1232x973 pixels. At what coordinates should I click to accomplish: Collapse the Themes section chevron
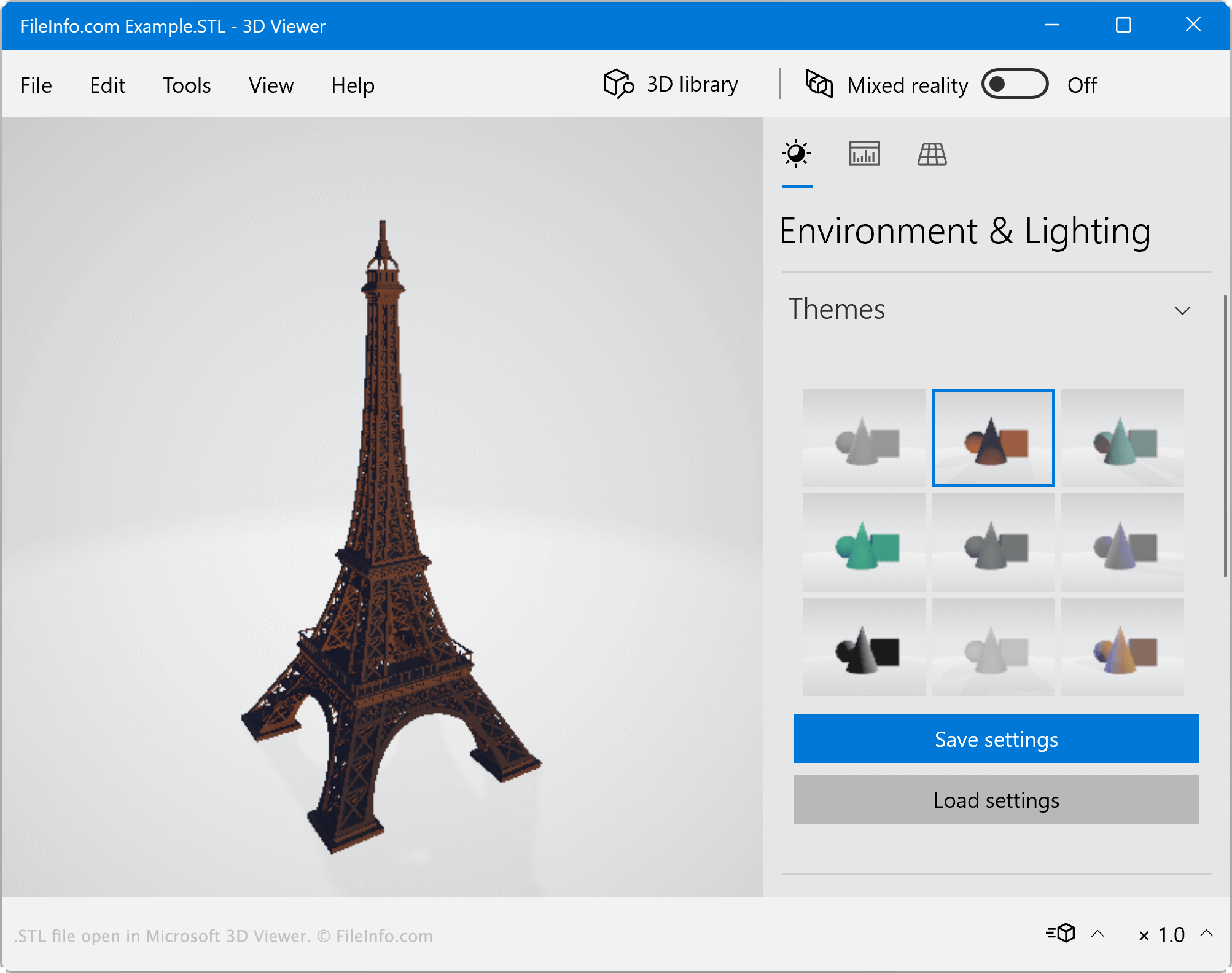click(1182, 310)
